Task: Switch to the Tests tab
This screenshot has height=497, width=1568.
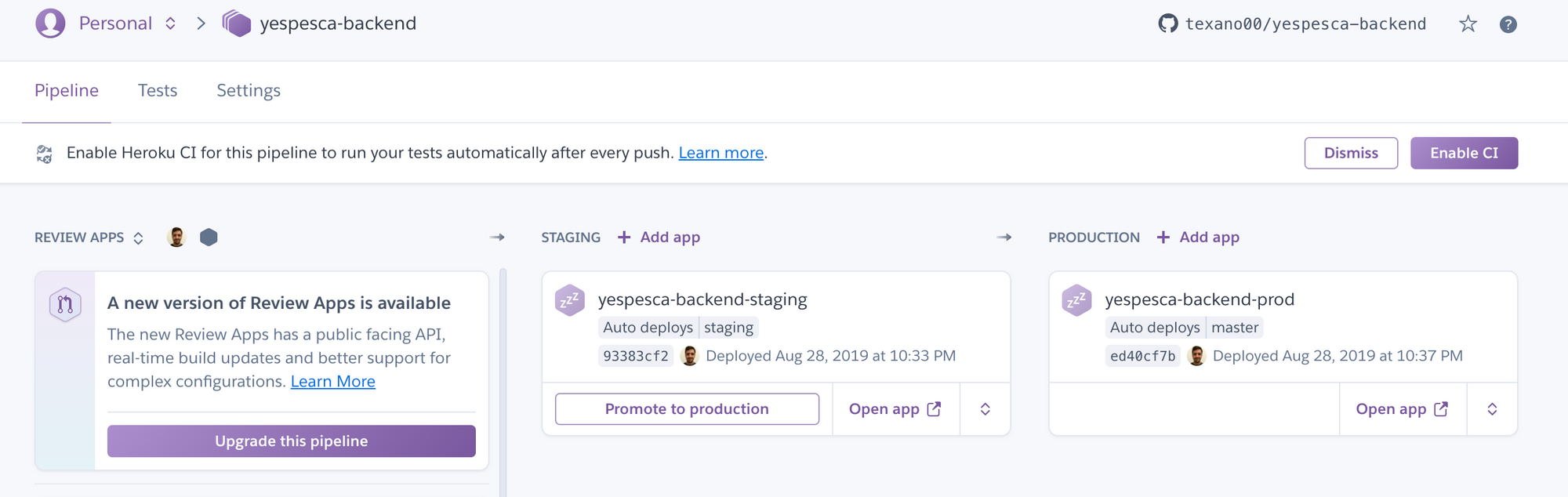Action: (158, 91)
